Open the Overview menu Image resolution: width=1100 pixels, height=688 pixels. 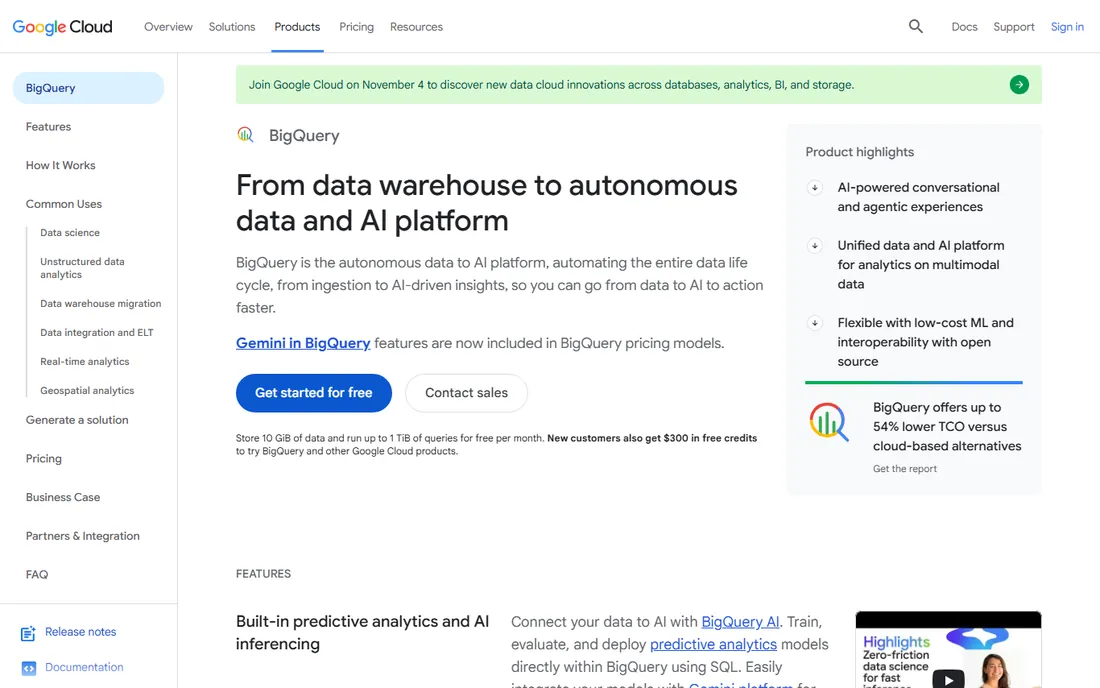[168, 27]
